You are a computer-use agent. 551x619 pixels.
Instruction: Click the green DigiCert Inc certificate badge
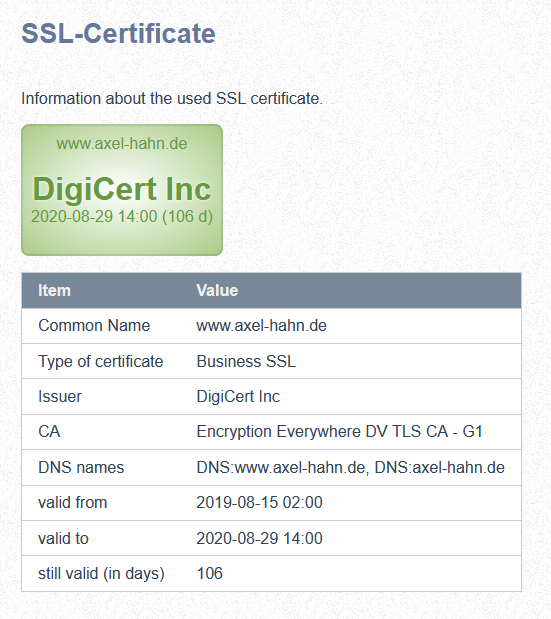122,190
